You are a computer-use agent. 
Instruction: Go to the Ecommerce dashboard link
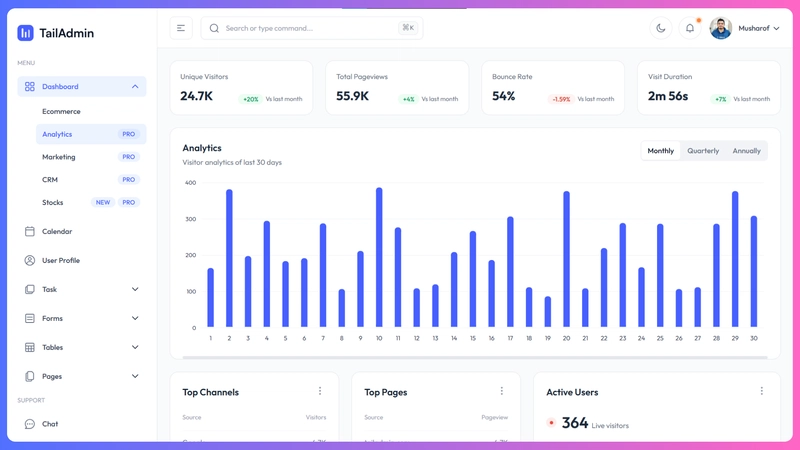[x=61, y=111]
